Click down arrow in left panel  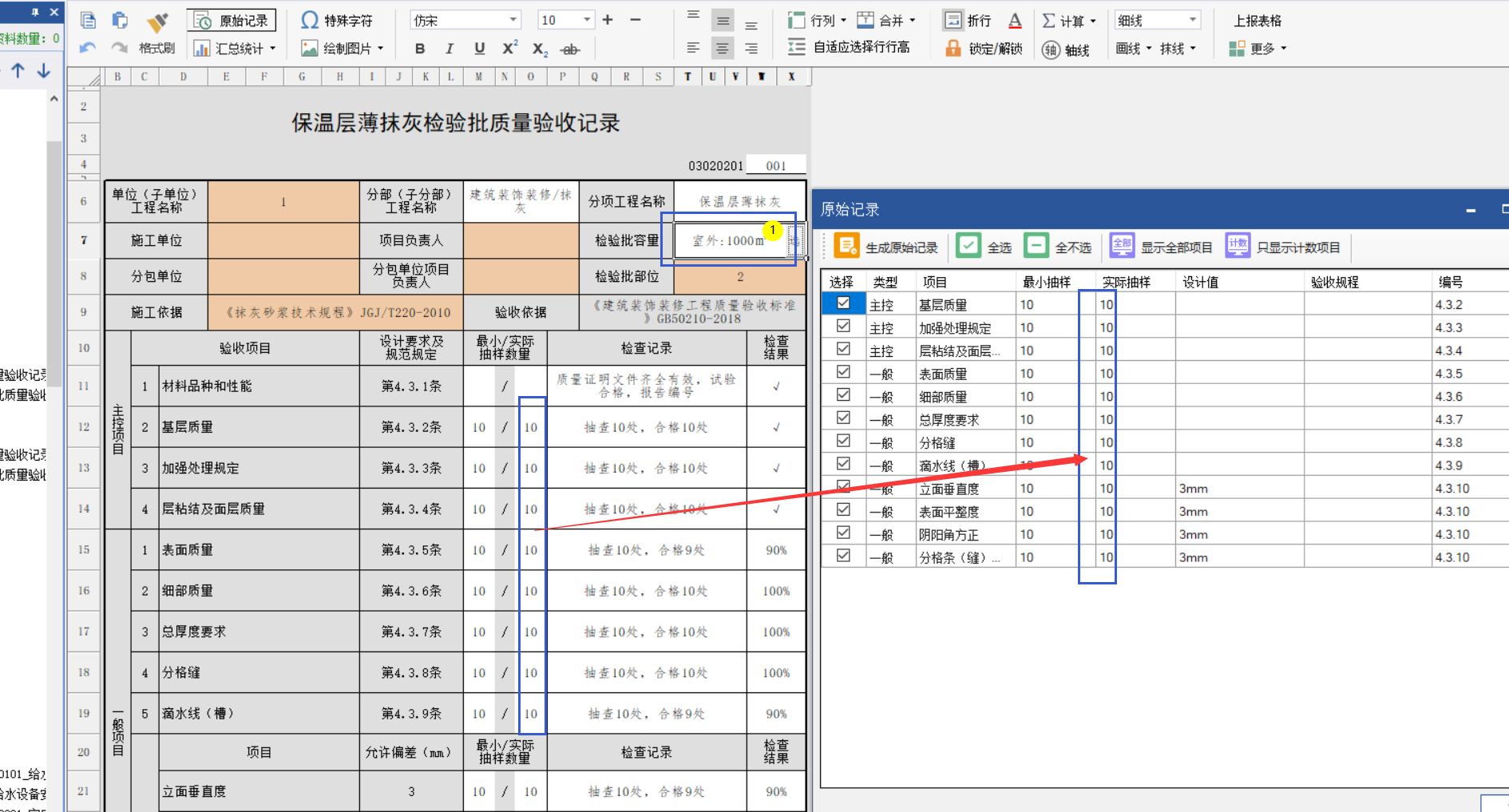pos(43,70)
